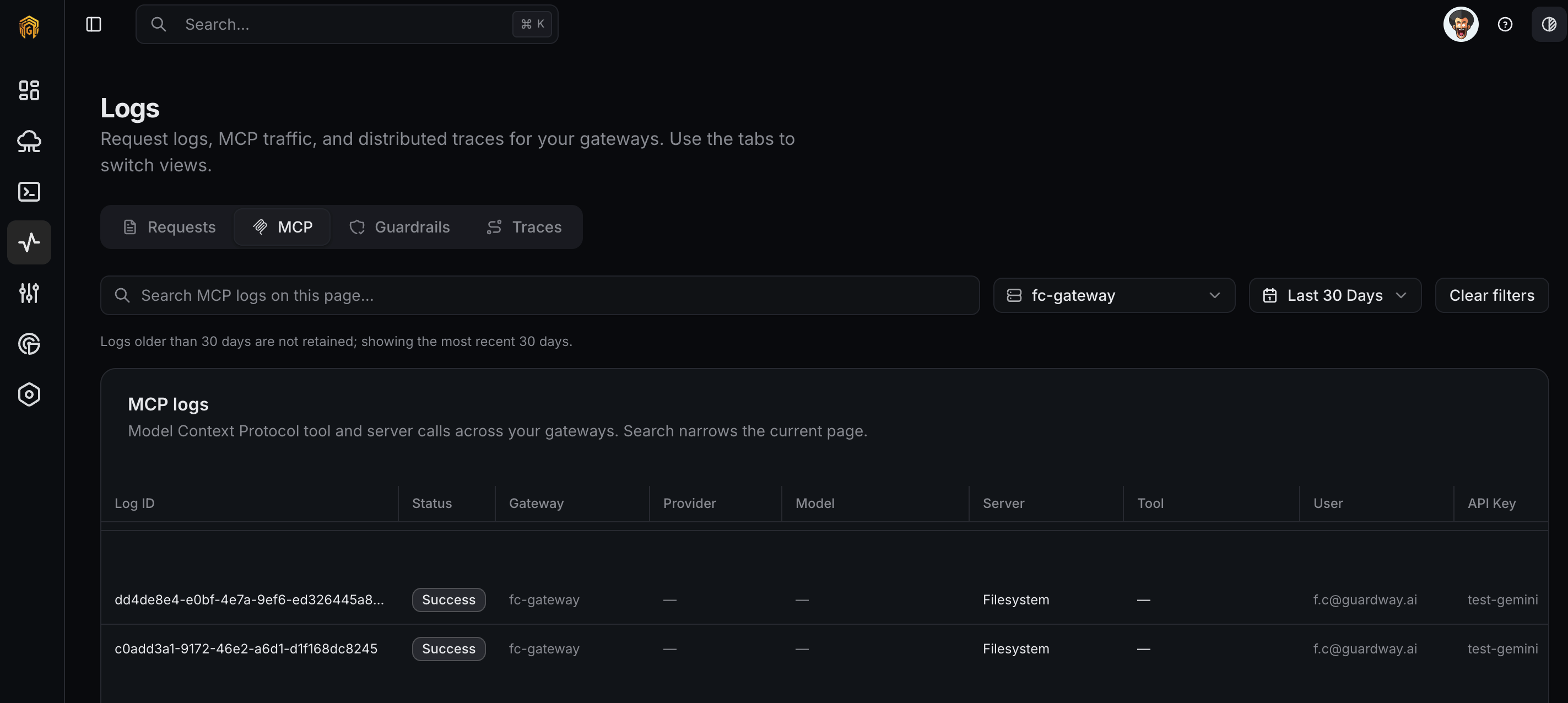Viewport: 1568px width, 703px height.
Task: Open the Last 30 Days dropdown
Action: pos(1335,295)
